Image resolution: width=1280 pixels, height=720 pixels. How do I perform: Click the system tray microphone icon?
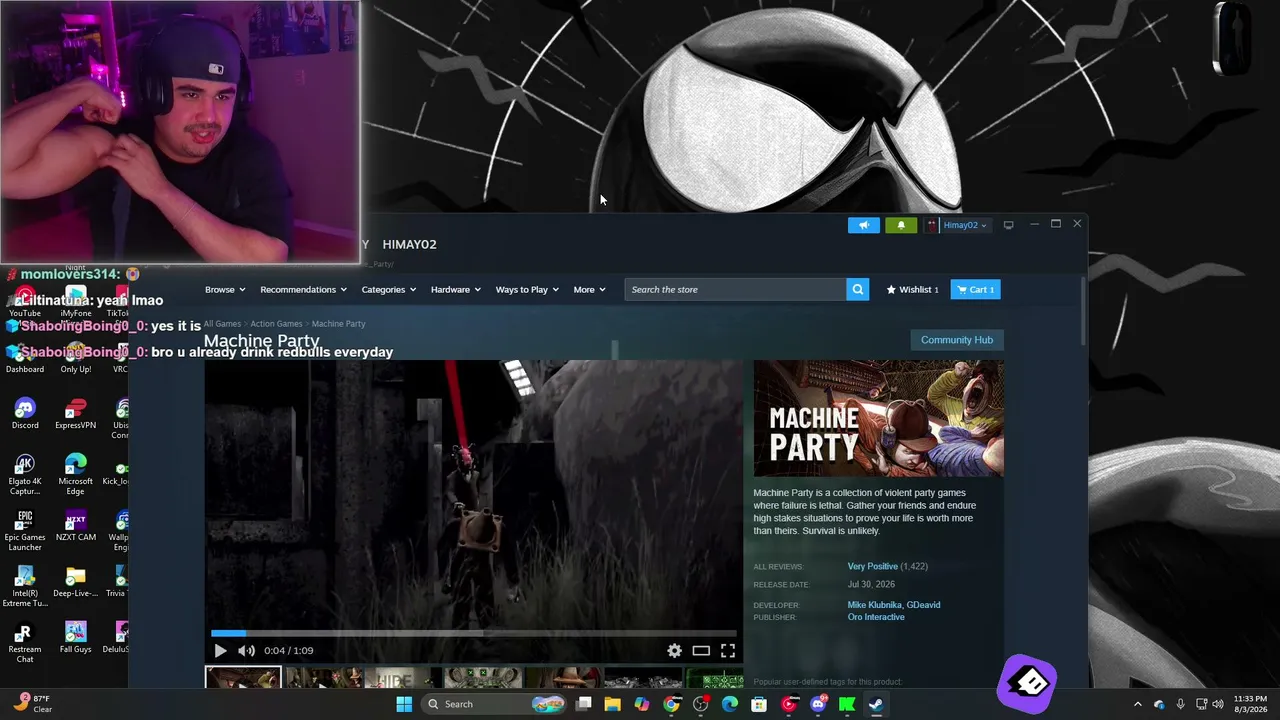pyautogui.click(x=1180, y=704)
